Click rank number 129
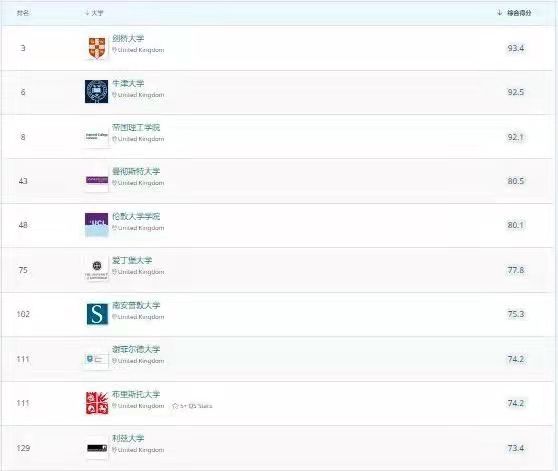The width and height of the screenshot is (558, 471). pos(23,448)
